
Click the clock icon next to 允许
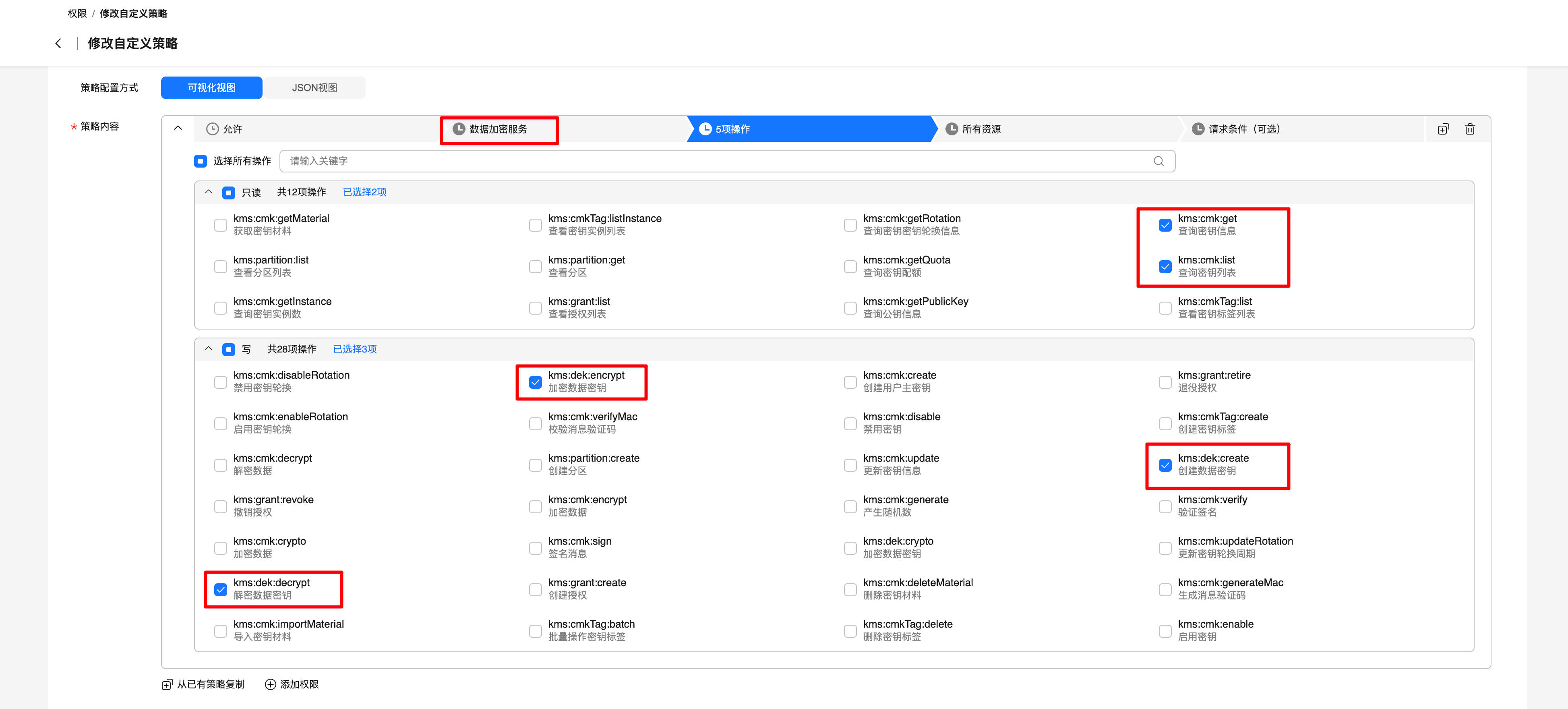213,129
